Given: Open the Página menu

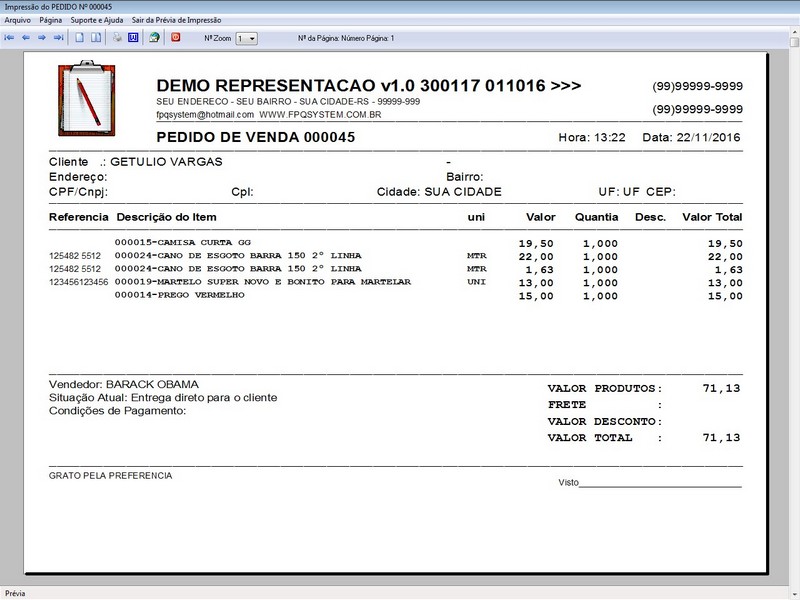Looking at the screenshot, I should tap(51, 20).
